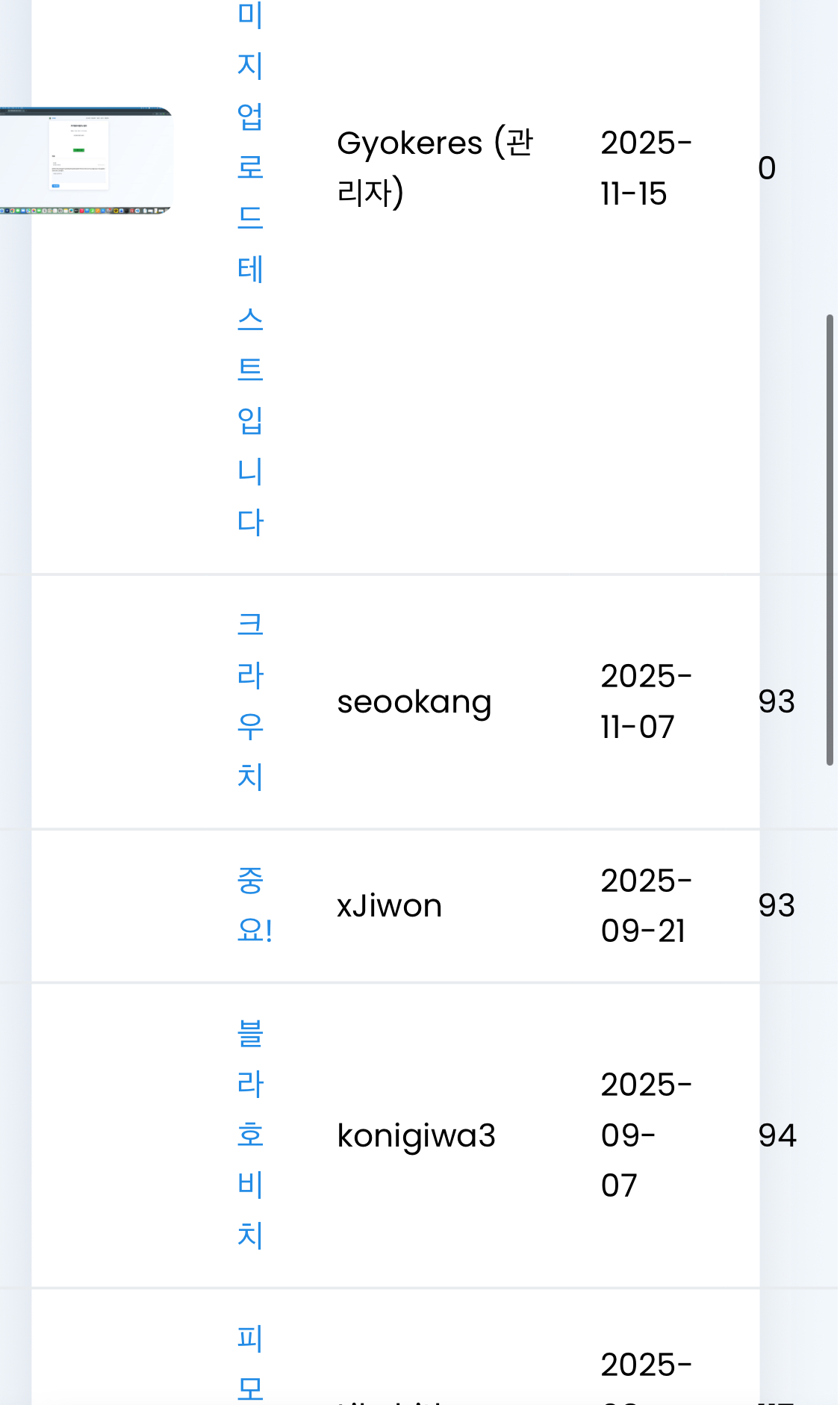The image size is (840, 1405).
Task: Click author name 'konigiwa3'
Action: coord(416,1135)
